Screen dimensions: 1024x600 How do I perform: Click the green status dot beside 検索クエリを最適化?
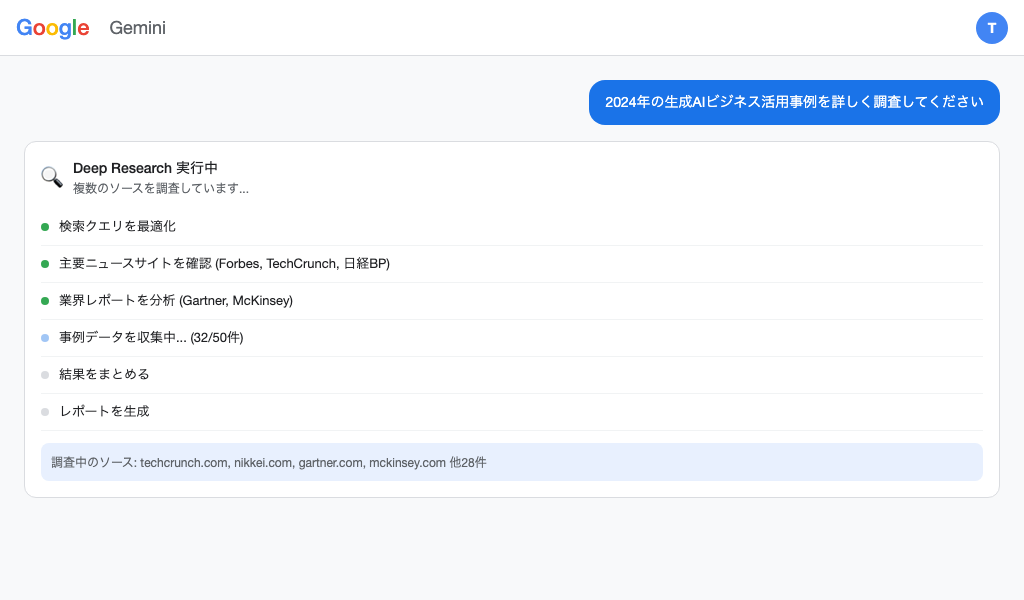point(44,226)
